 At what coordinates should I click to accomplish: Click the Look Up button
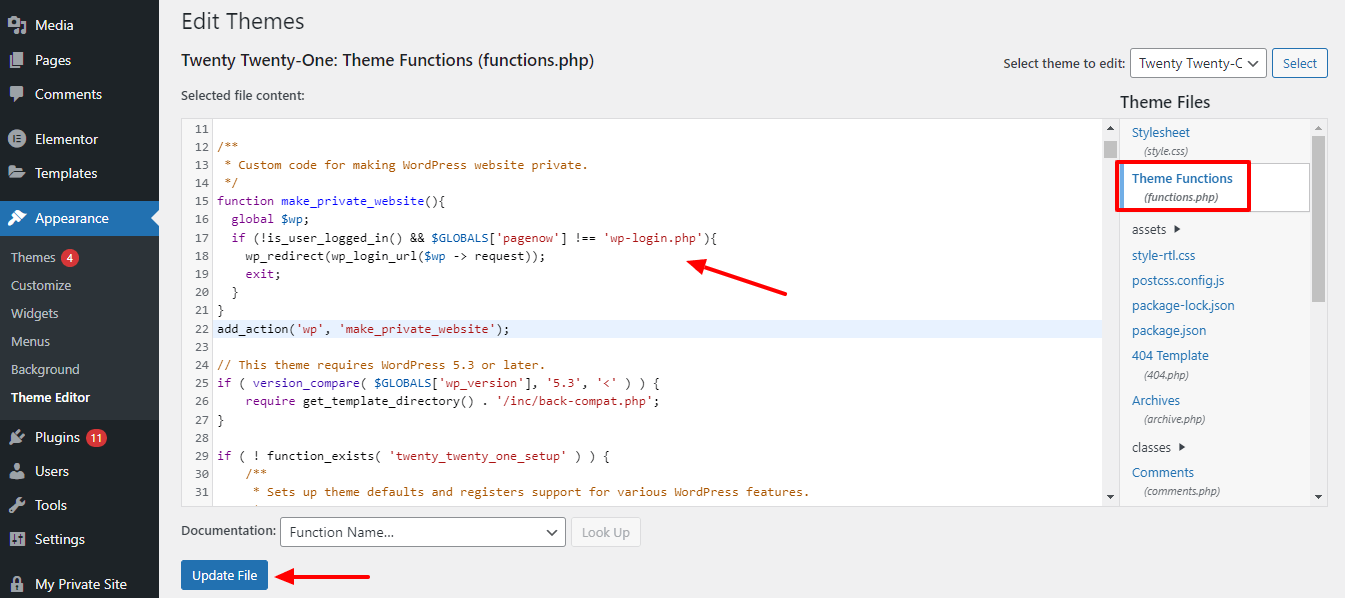pyautogui.click(x=606, y=532)
